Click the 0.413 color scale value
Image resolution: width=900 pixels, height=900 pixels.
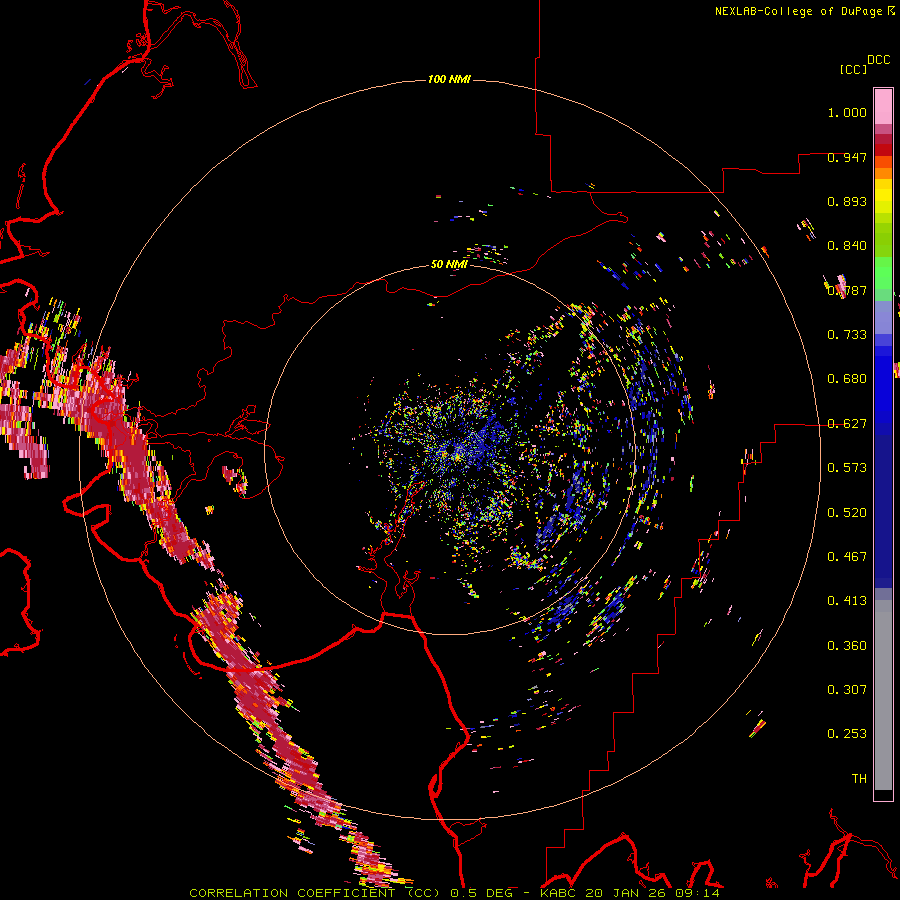pyautogui.click(x=847, y=601)
